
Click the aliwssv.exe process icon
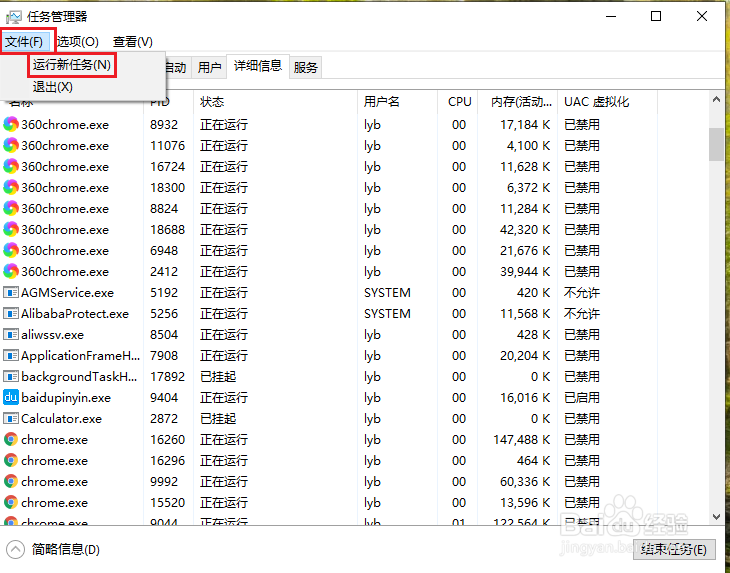click(x=11, y=334)
